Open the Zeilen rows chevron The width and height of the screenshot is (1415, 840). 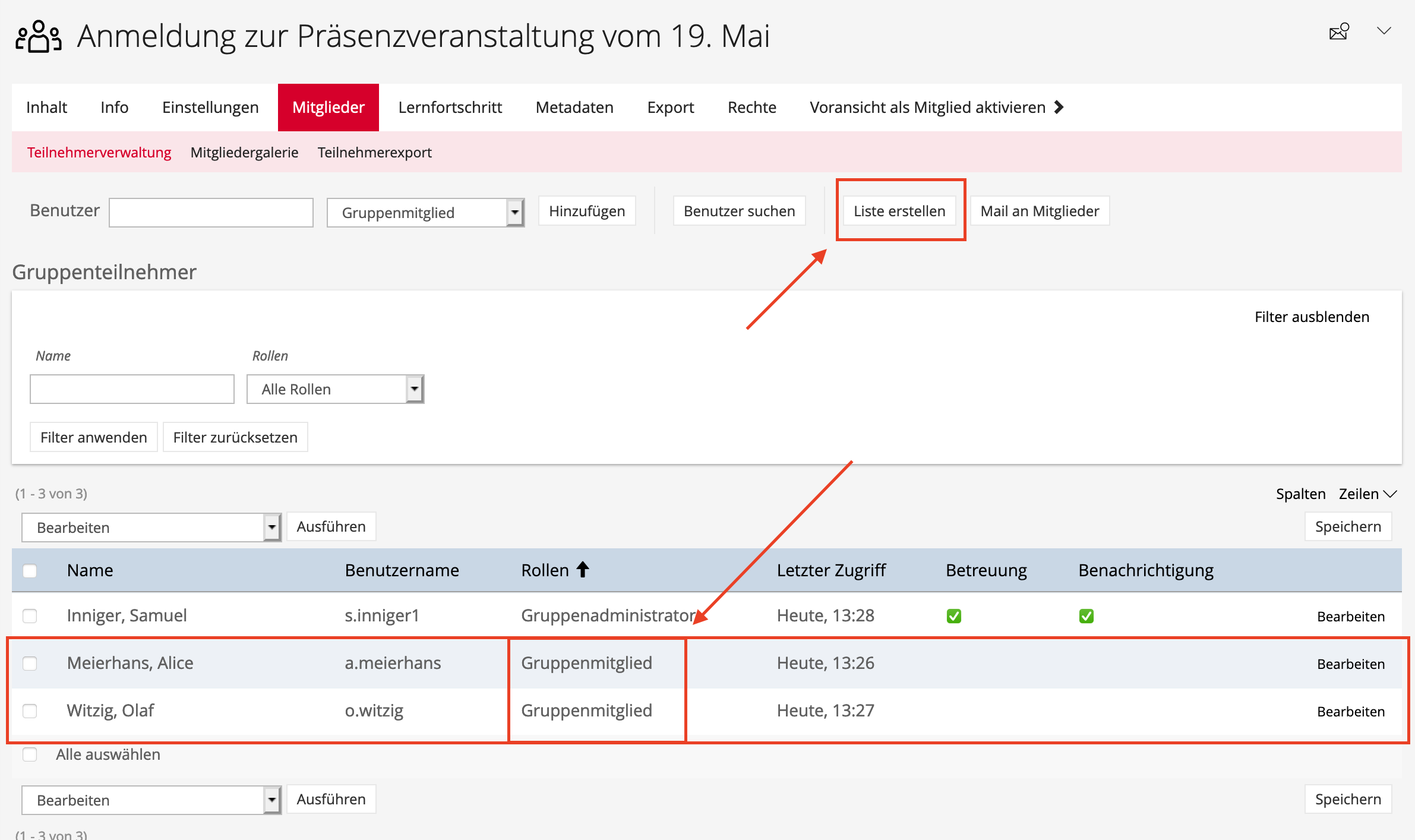pos(1390,494)
